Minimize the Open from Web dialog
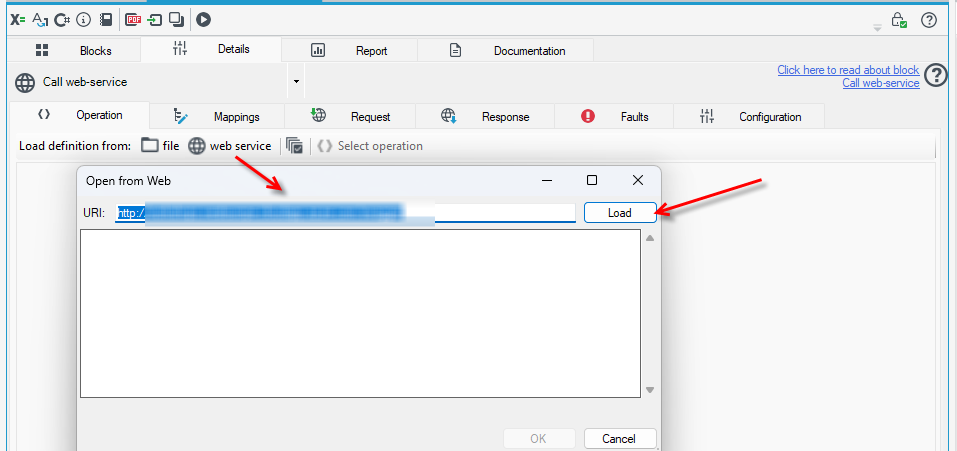 coord(546,181)
